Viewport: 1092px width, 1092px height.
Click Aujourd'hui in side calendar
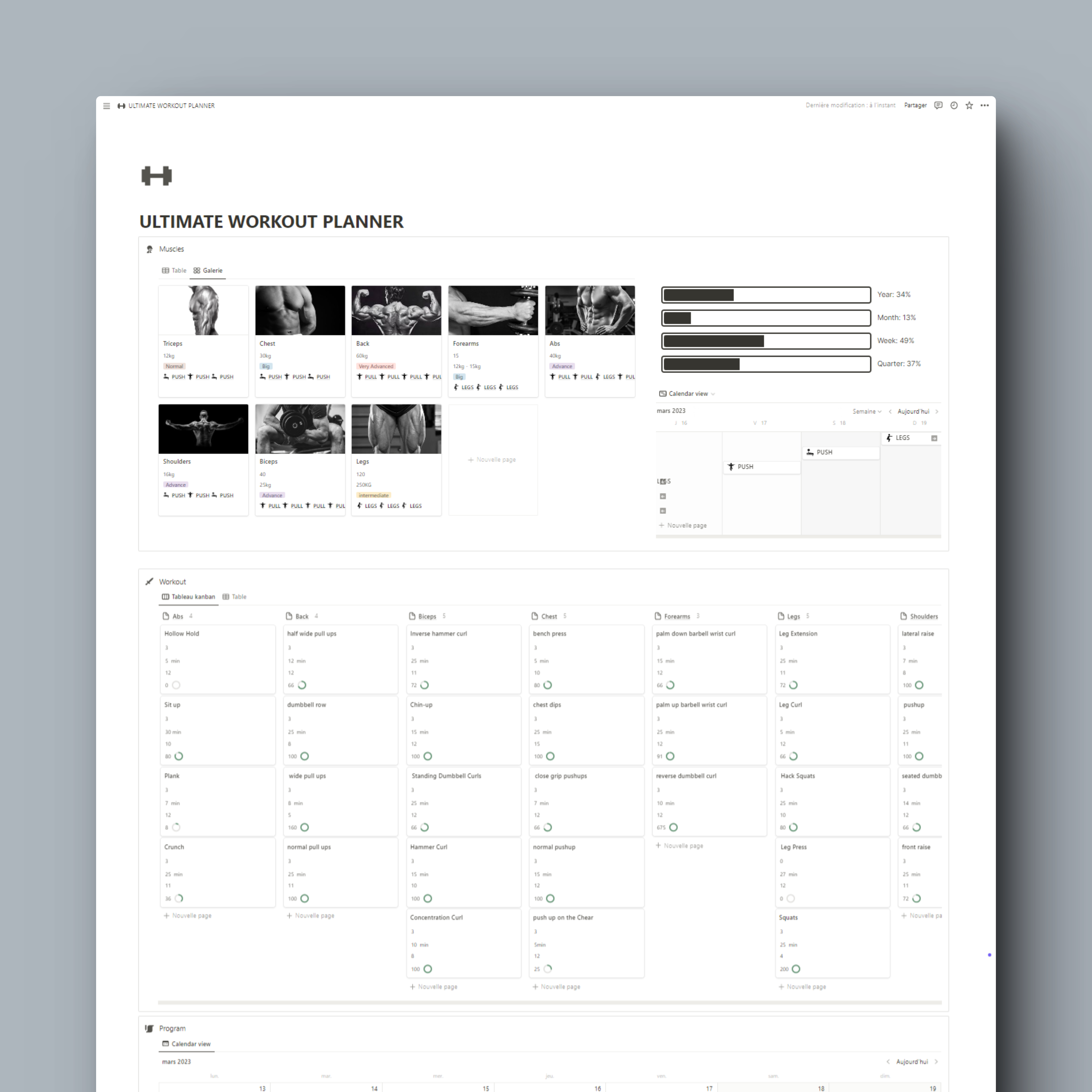[913, 412]
